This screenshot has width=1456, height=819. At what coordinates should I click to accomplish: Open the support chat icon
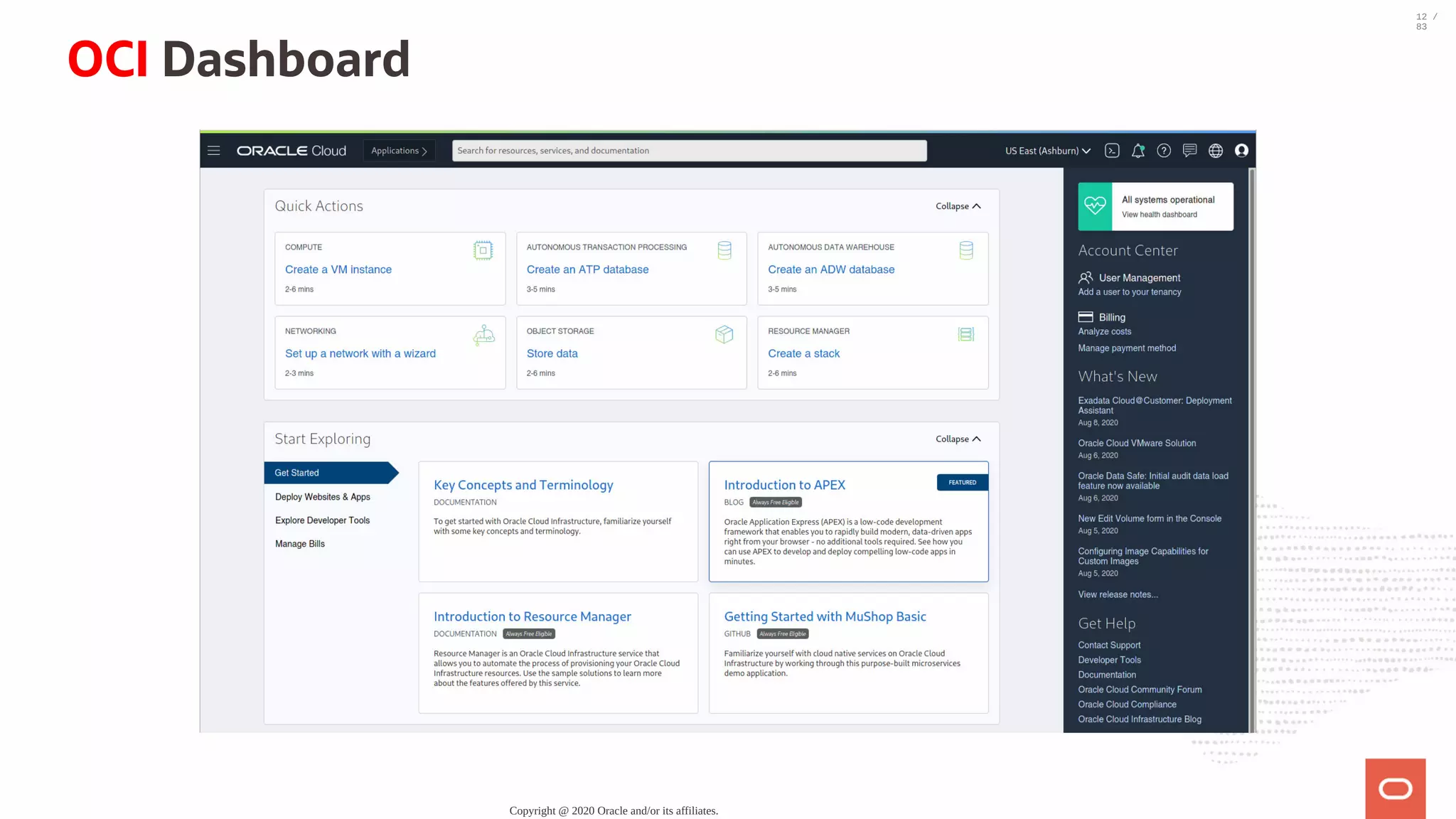[x=1189, y=151]
